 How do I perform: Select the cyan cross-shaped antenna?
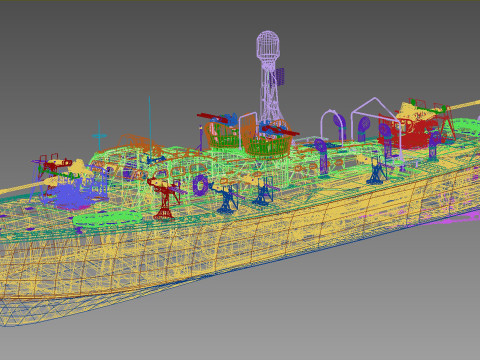point(99,136)
